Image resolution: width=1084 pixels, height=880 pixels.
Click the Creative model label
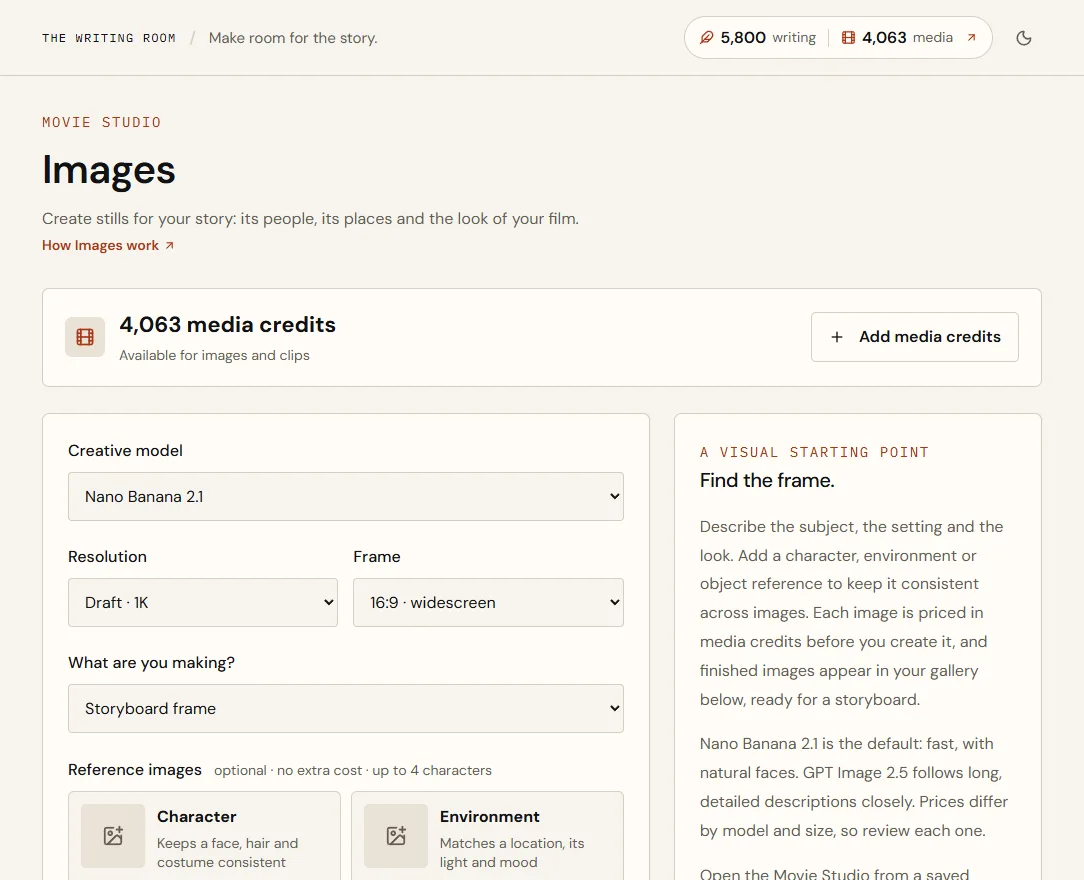[125, 451]
